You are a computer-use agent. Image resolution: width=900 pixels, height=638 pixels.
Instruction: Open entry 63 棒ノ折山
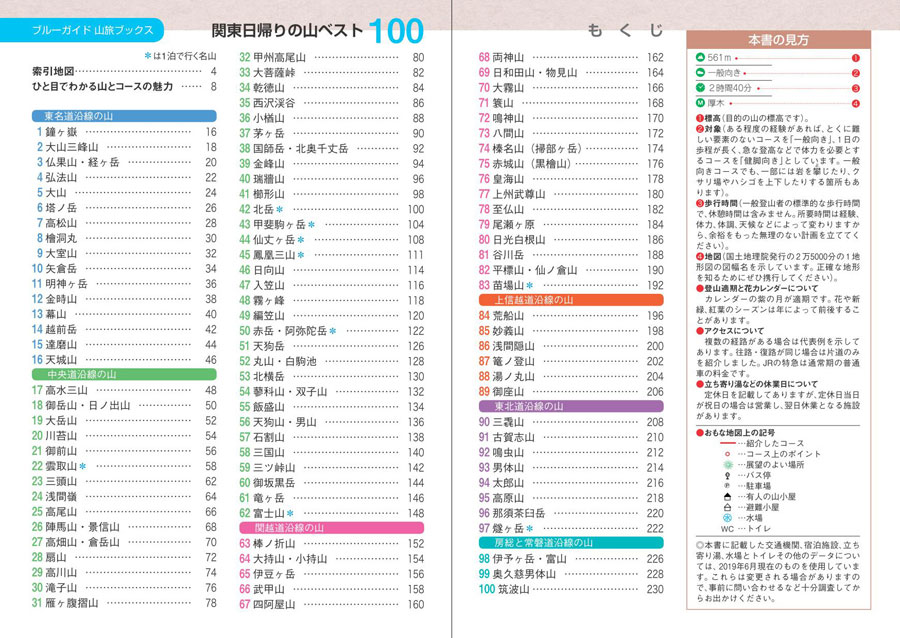(332, 544)
